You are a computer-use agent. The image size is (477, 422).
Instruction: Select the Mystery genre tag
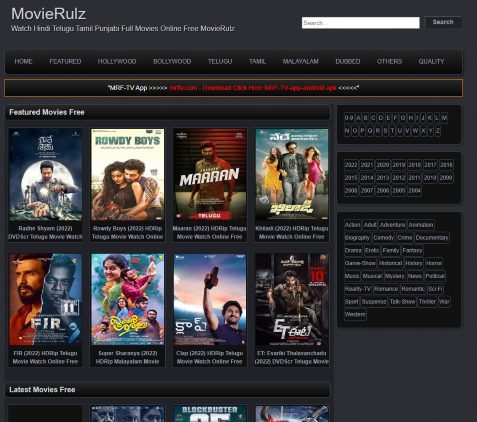click(x=394, y=276)
